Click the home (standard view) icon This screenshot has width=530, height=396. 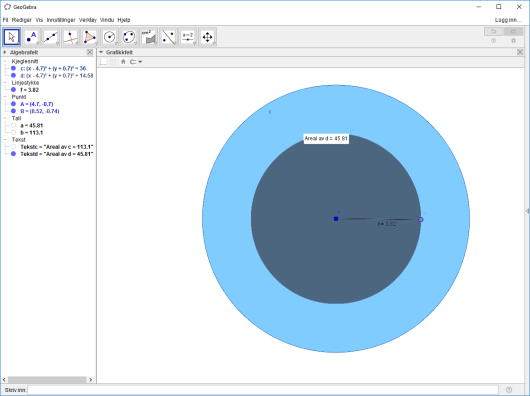click(x=123, y=61)
